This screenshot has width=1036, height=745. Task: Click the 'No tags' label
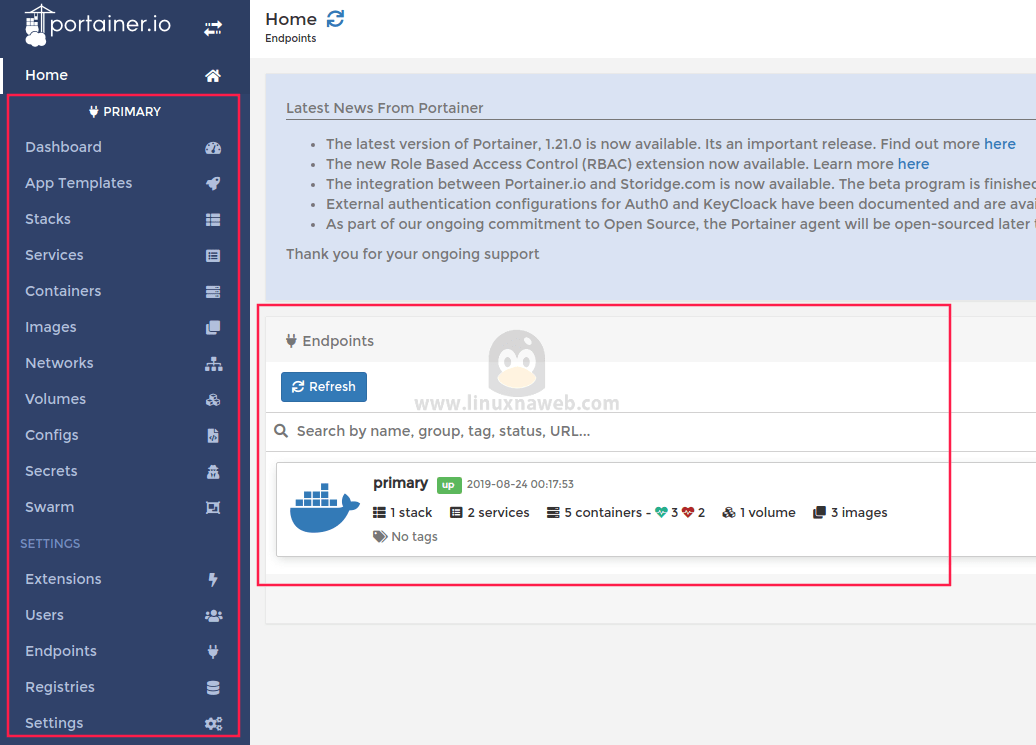(414, 537)
